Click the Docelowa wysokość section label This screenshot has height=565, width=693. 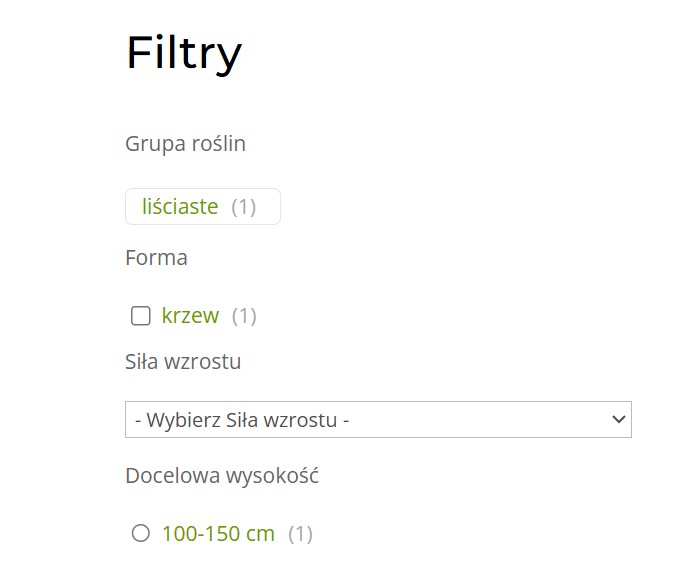(x=222, y=476)
